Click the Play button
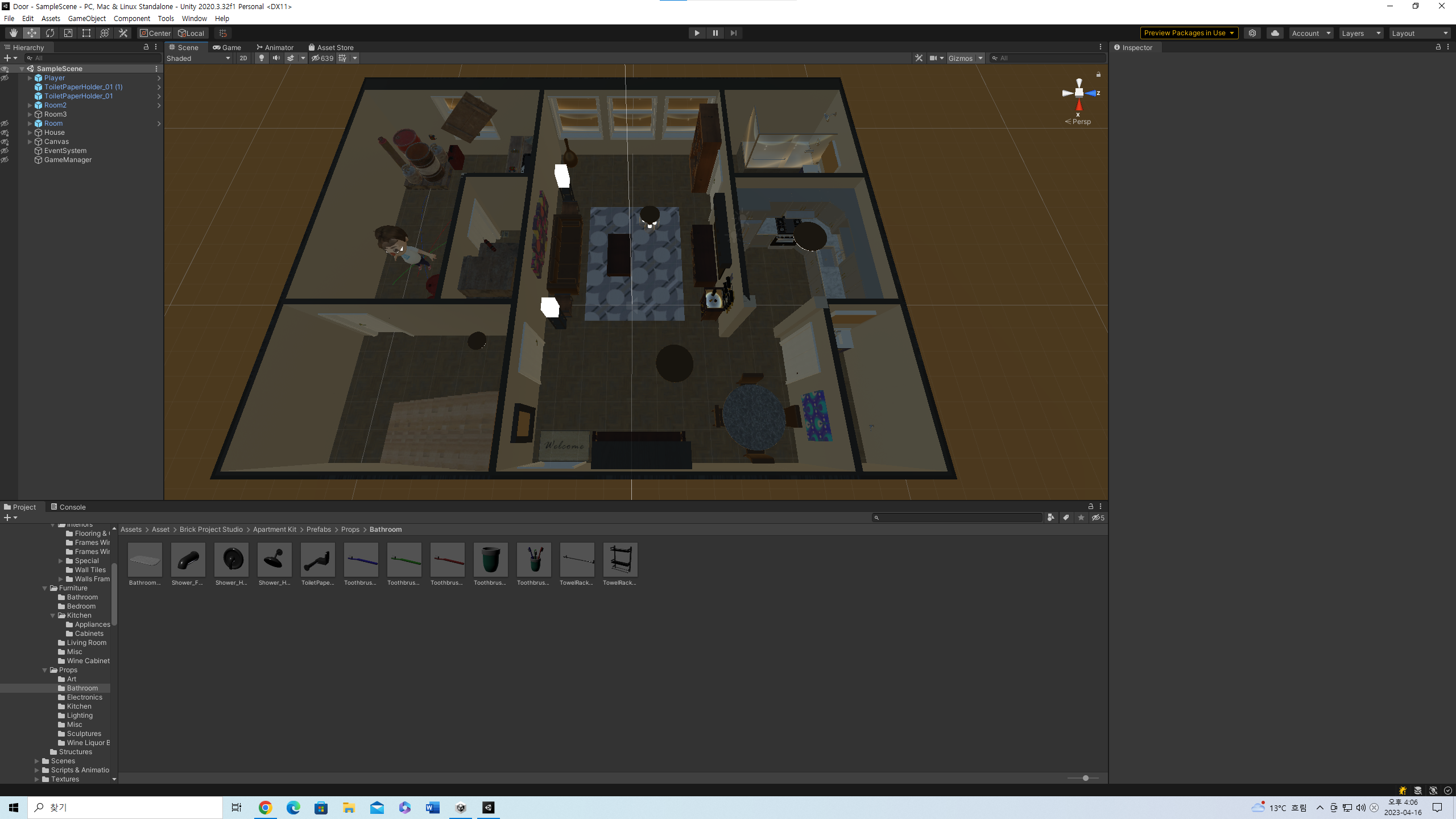Screen dimensions: 1456x819 coord(697,33)
